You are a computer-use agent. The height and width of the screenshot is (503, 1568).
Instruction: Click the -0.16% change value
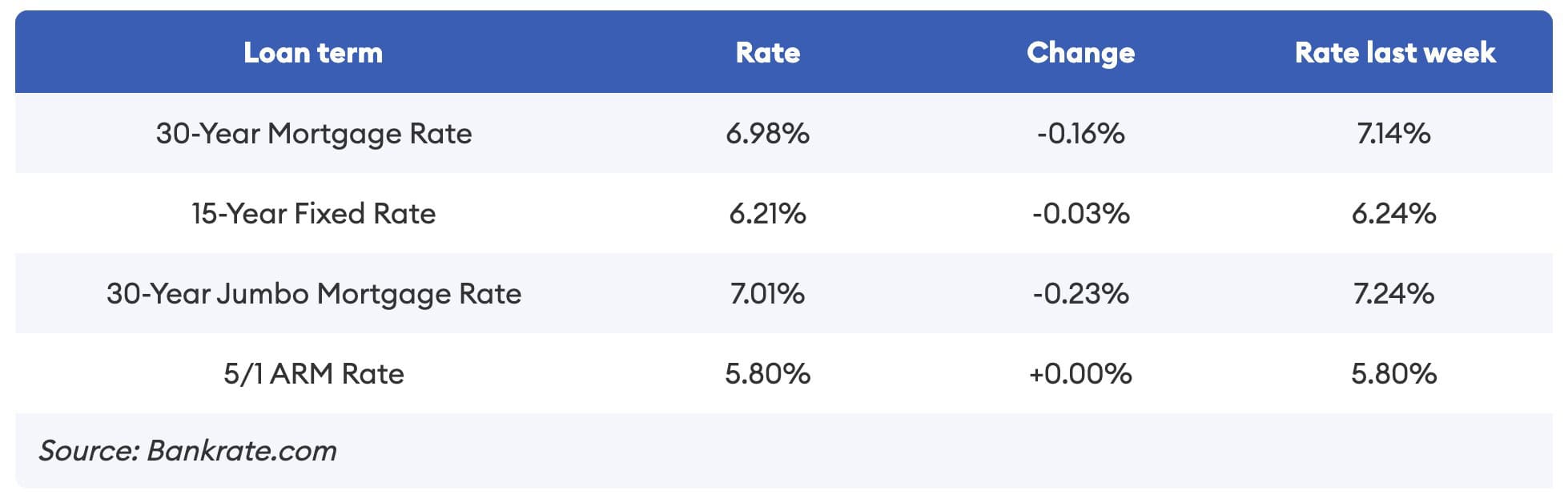[x=1080, y=133]
